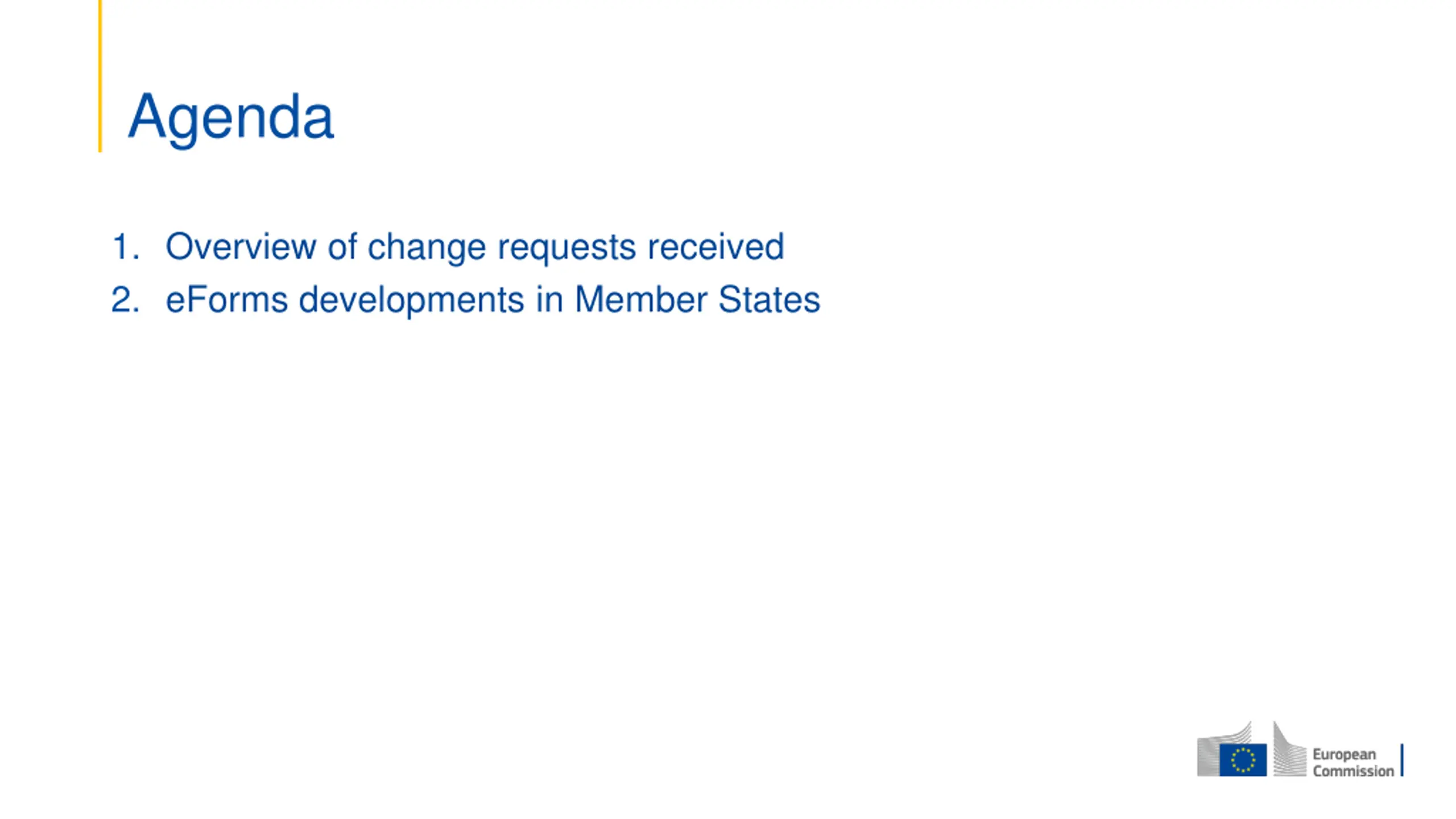This screenshot has height=819, width=1456.
Task: Click the word "Overview" in item one
Action: [241, 247]
